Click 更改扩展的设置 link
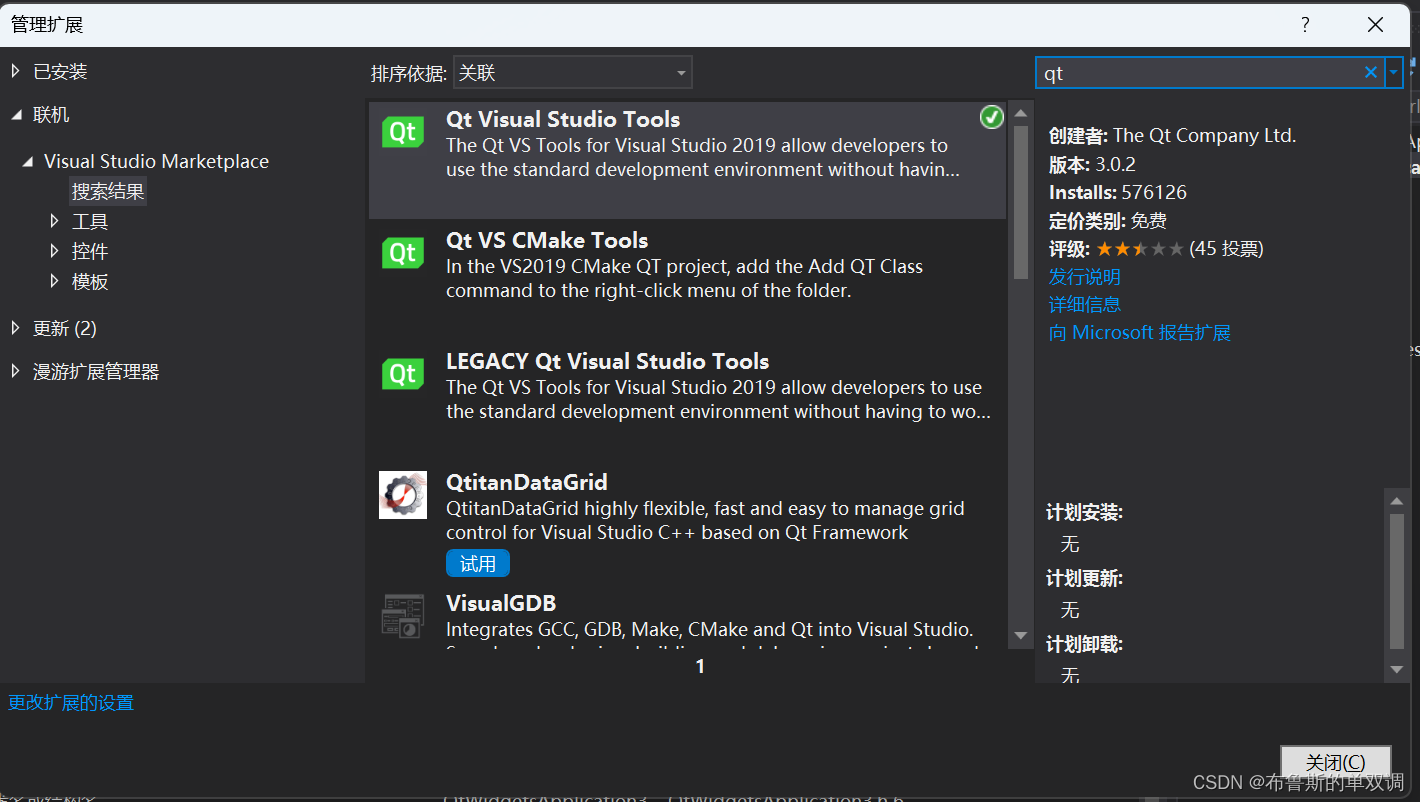 [69, 703]
